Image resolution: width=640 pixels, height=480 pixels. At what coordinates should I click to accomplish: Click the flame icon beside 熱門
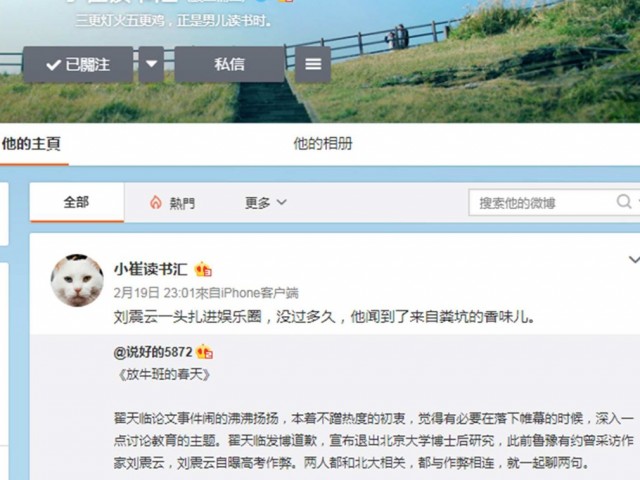click(x=156, y=202)
